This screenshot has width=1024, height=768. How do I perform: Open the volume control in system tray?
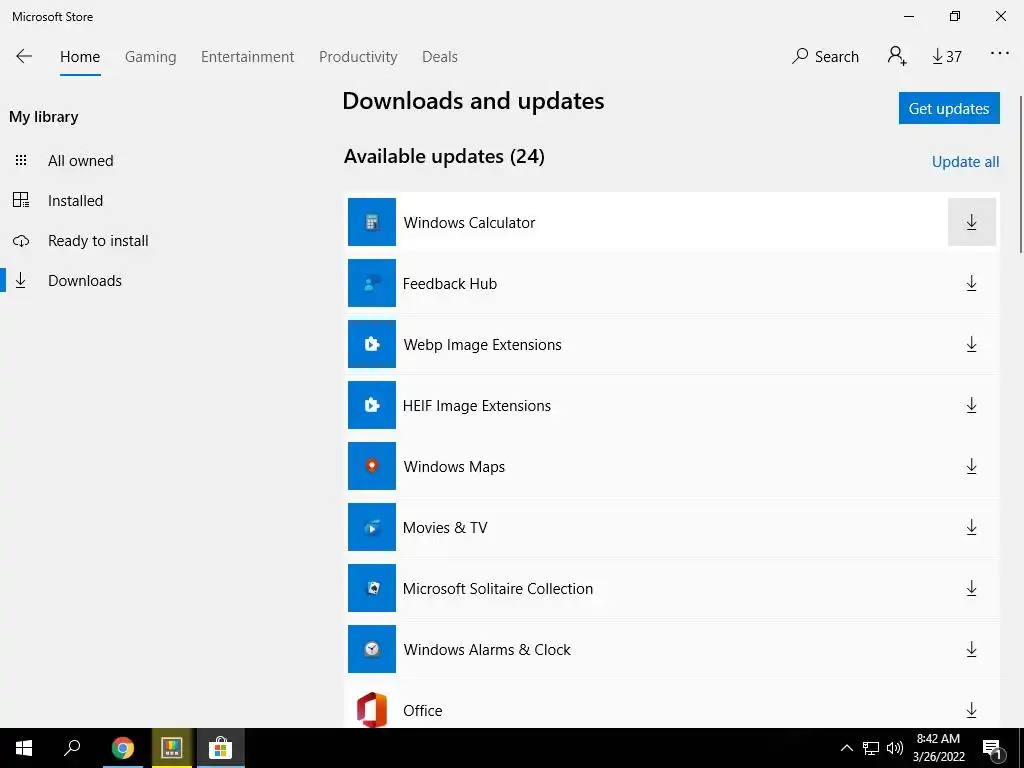(895, 748)
